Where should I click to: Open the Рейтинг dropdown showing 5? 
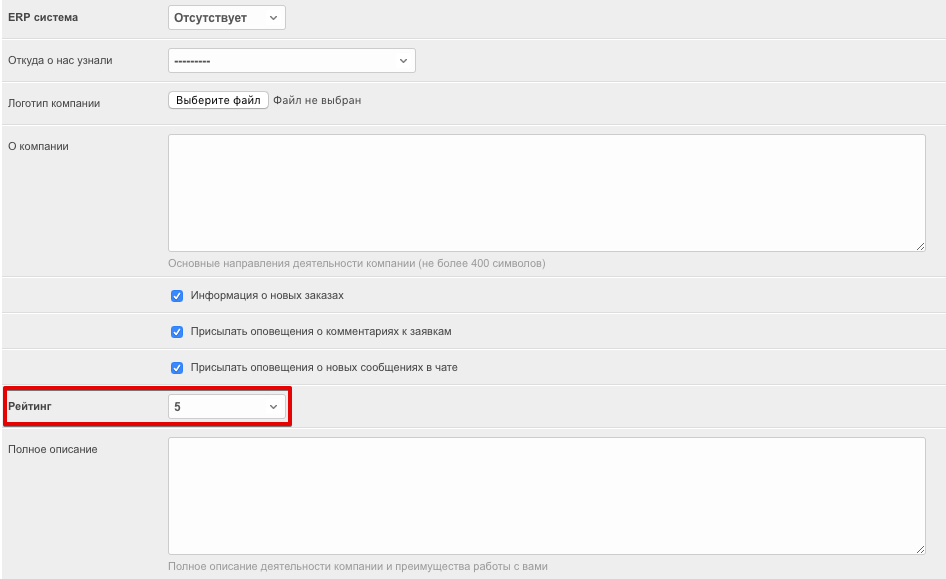(227, 407)
